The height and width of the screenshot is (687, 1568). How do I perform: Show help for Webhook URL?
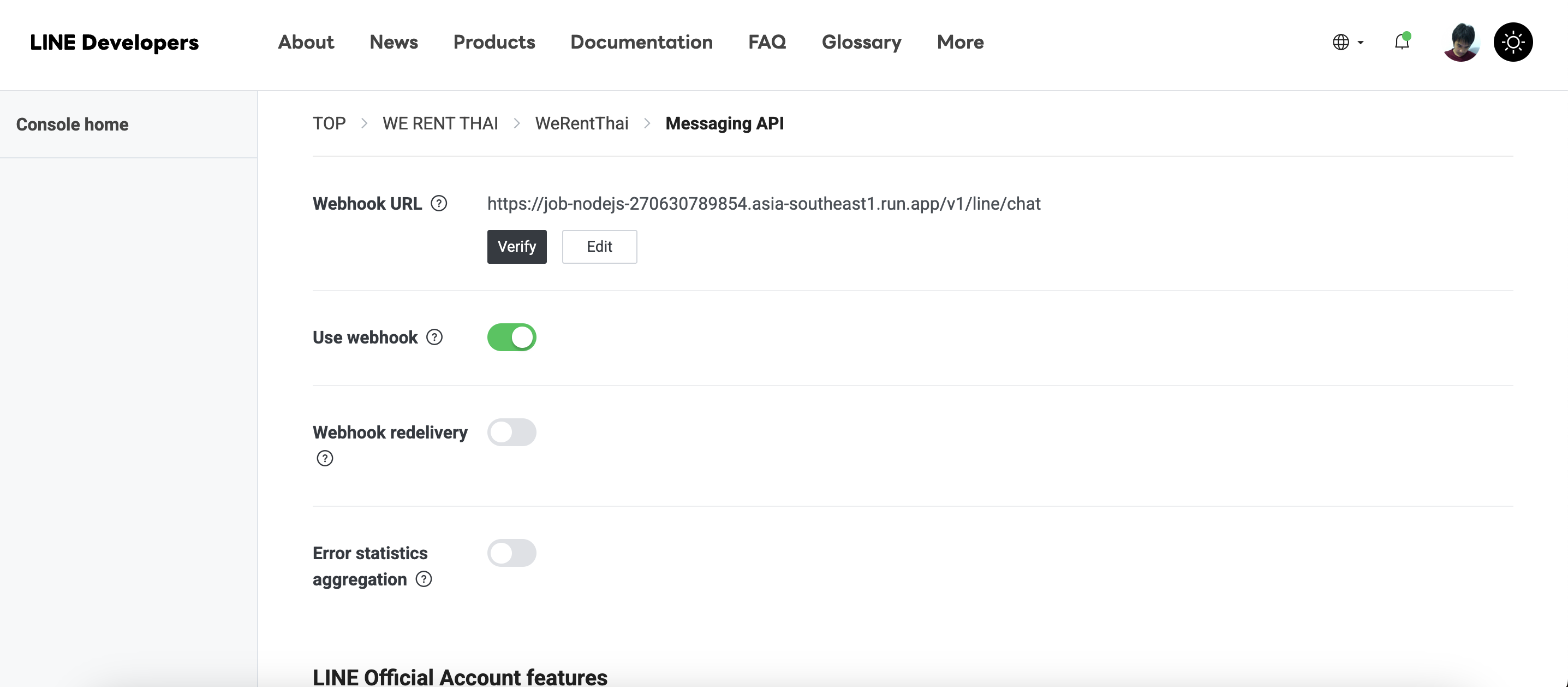click(x=439, y=203)
